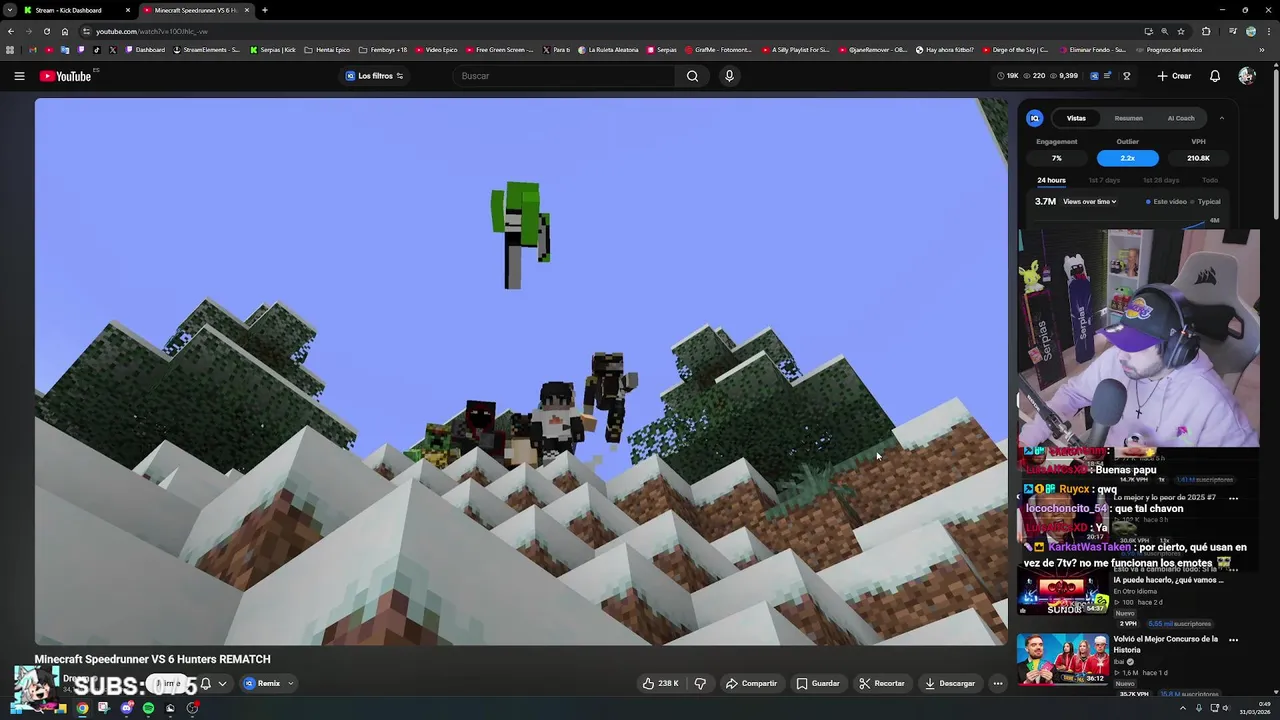Open Volvió el Mejor Concurso title

(1165, 644)
